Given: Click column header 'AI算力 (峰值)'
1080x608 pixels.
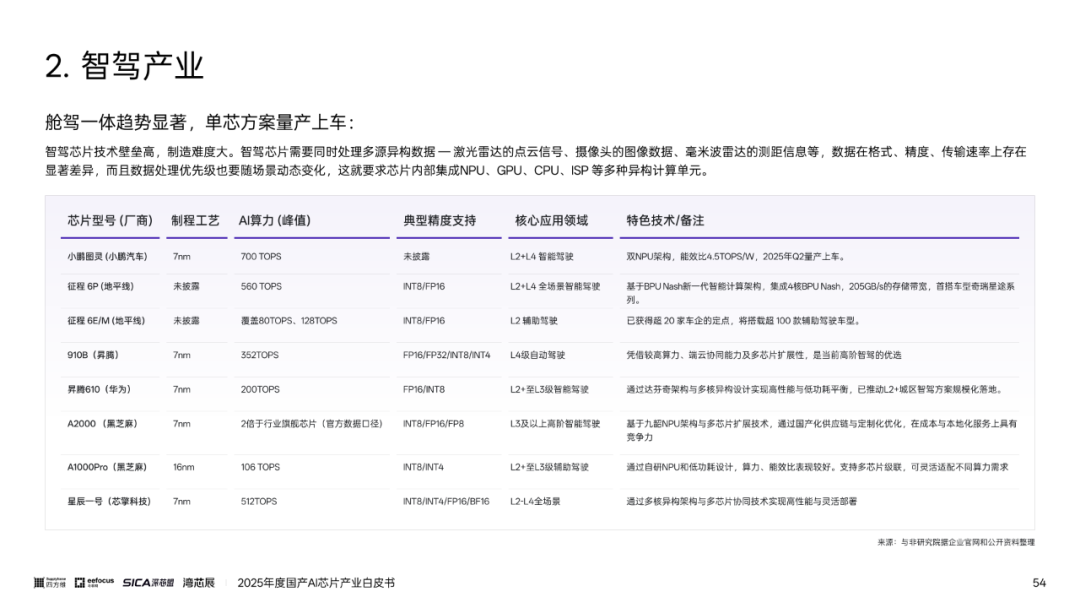Looking at the screenshot, I should coord(274,220).
